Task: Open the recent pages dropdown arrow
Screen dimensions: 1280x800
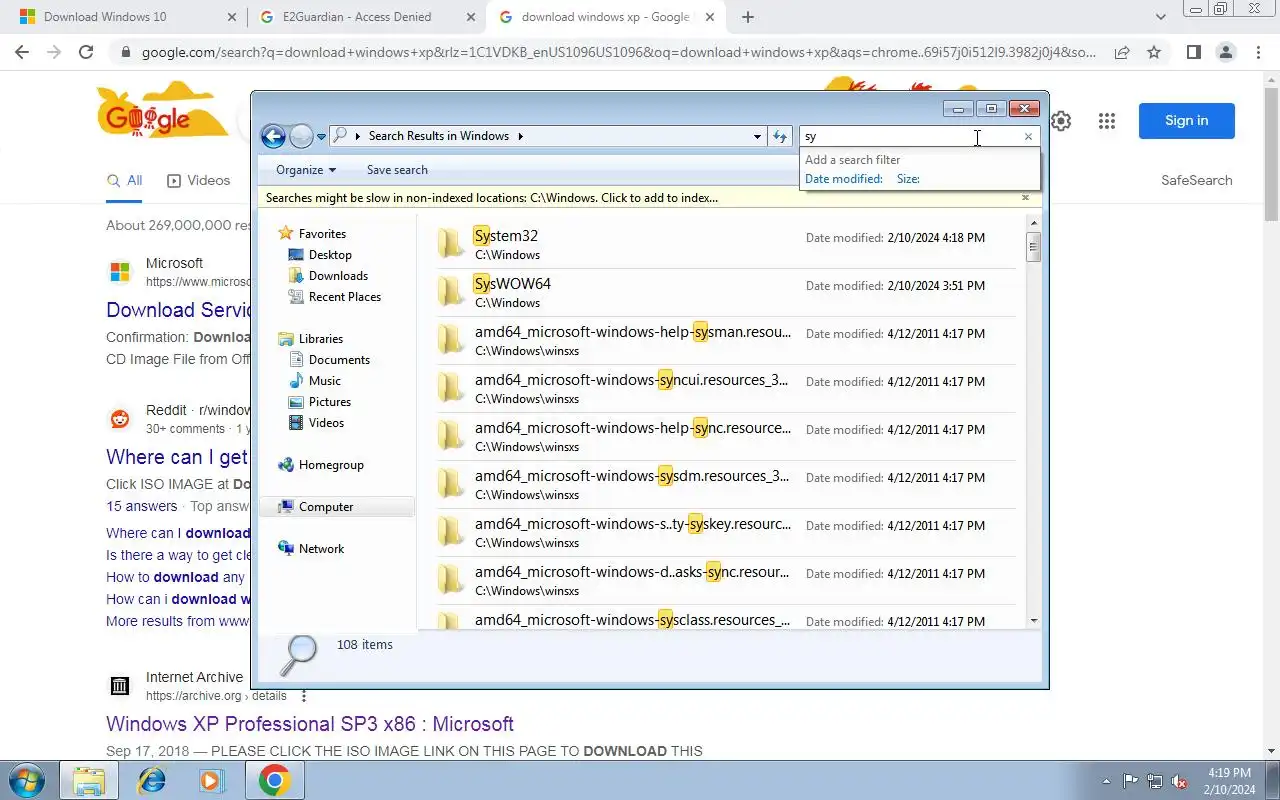Action: click(x=321, y=137)
